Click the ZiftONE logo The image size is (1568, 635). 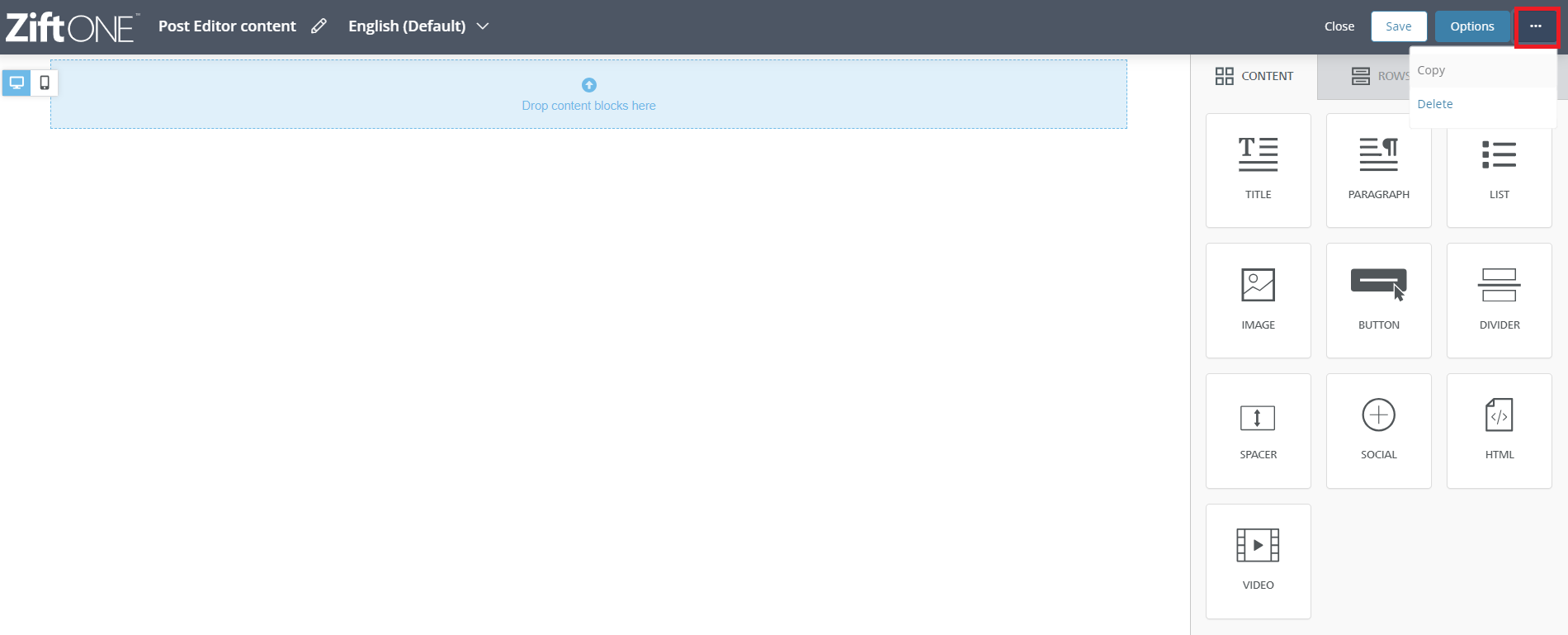click(x=72, y=27)
